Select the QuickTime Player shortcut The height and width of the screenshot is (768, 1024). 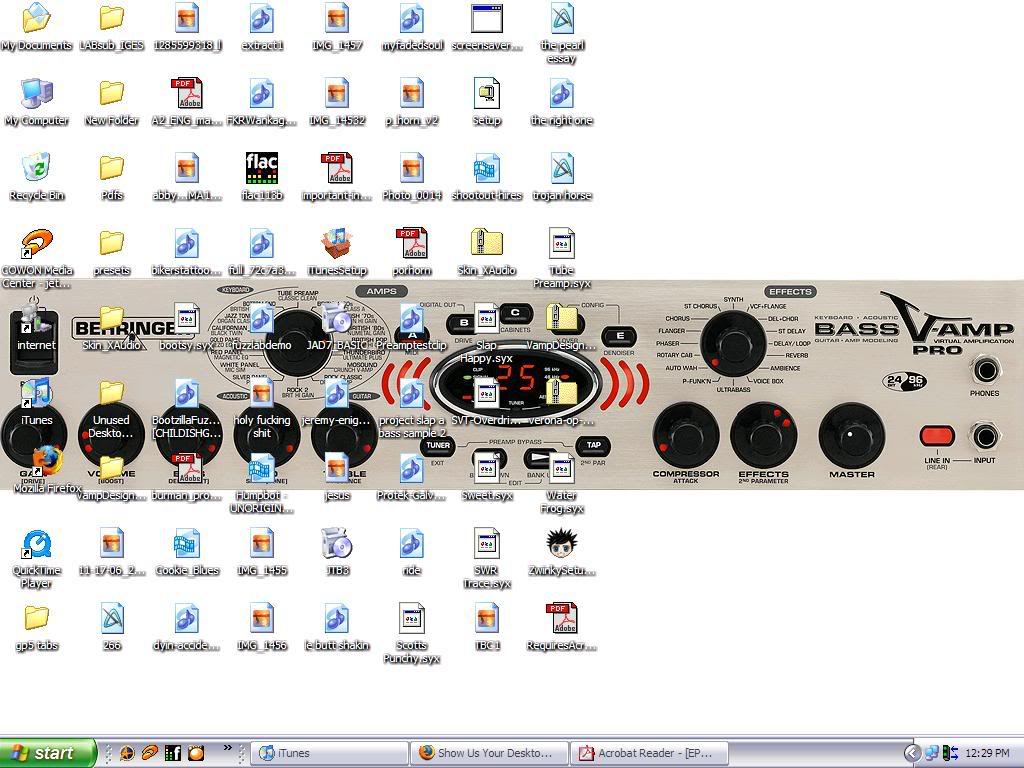(37, 544)
